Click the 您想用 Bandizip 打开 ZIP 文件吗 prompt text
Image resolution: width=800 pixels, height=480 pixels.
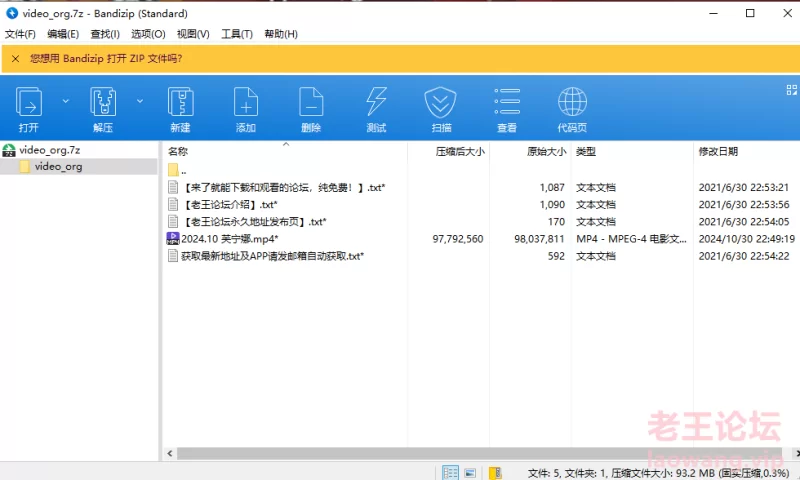click(x=106, y=59)
